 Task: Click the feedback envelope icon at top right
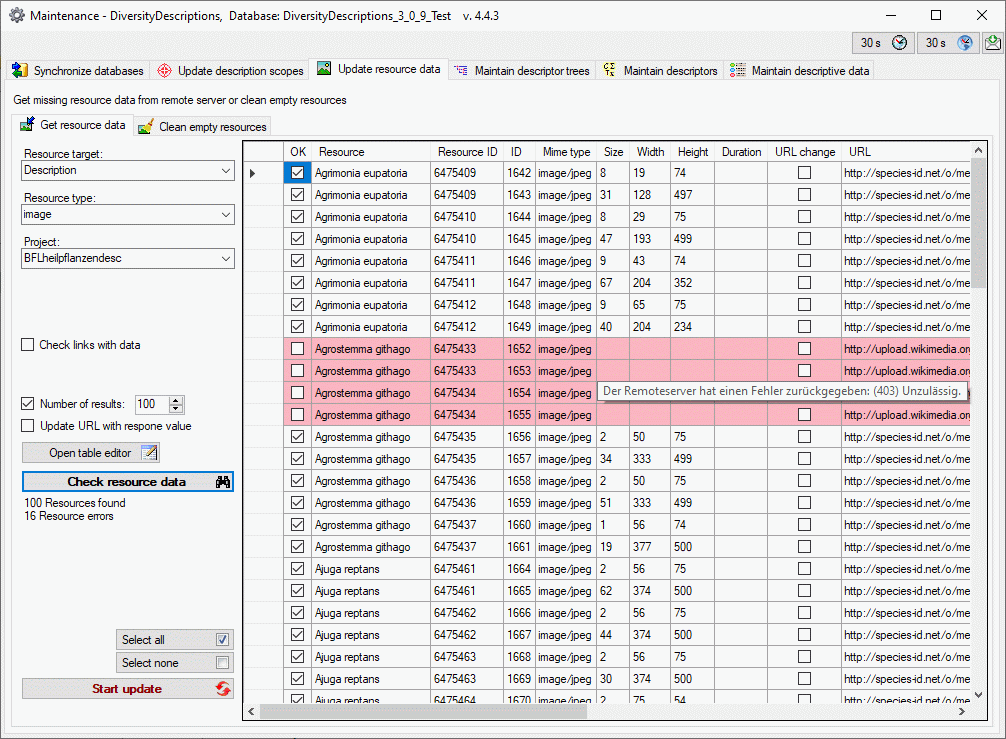992,43
